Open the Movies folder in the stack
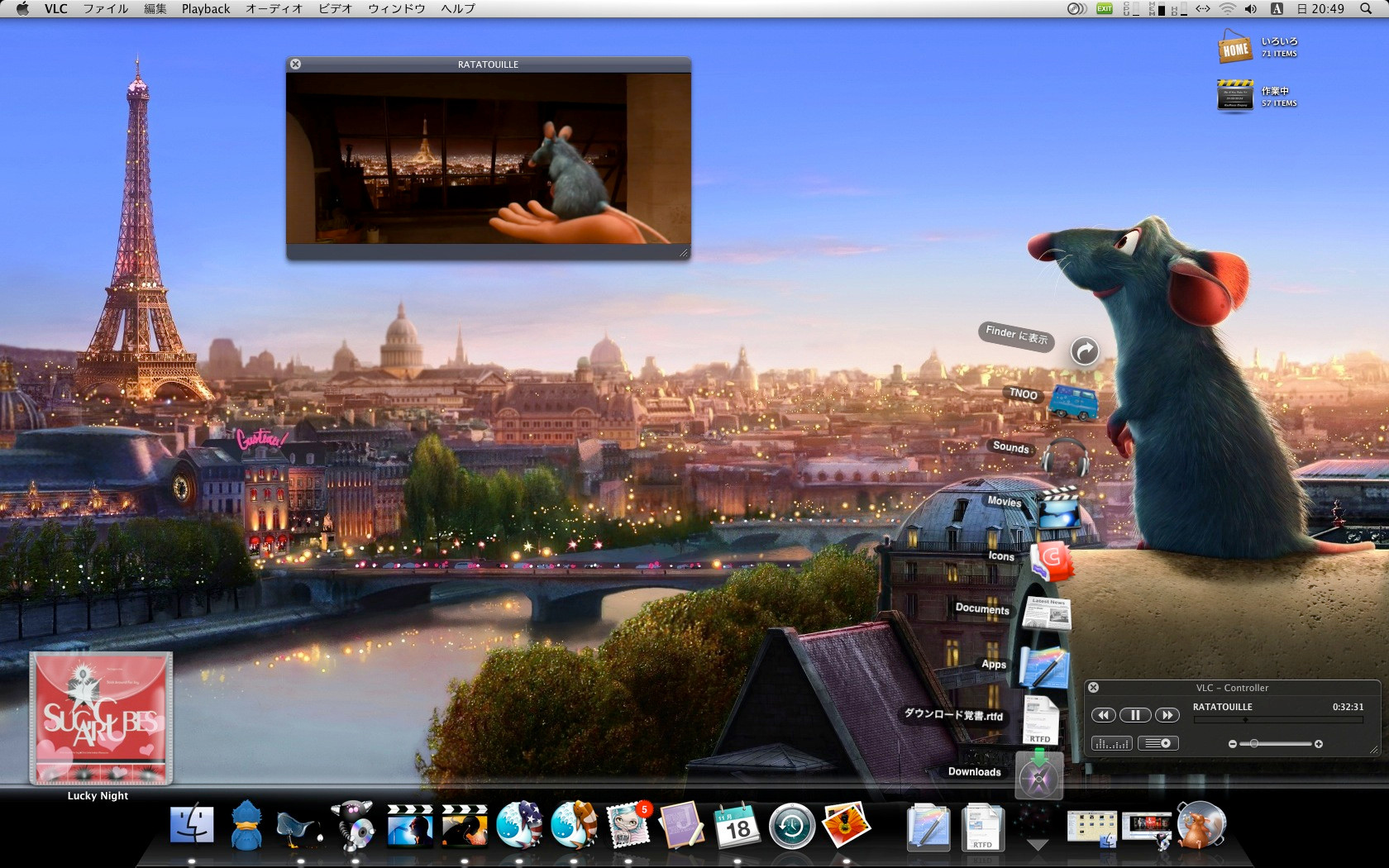1389x868 pixels. (x=1057, y=508)
